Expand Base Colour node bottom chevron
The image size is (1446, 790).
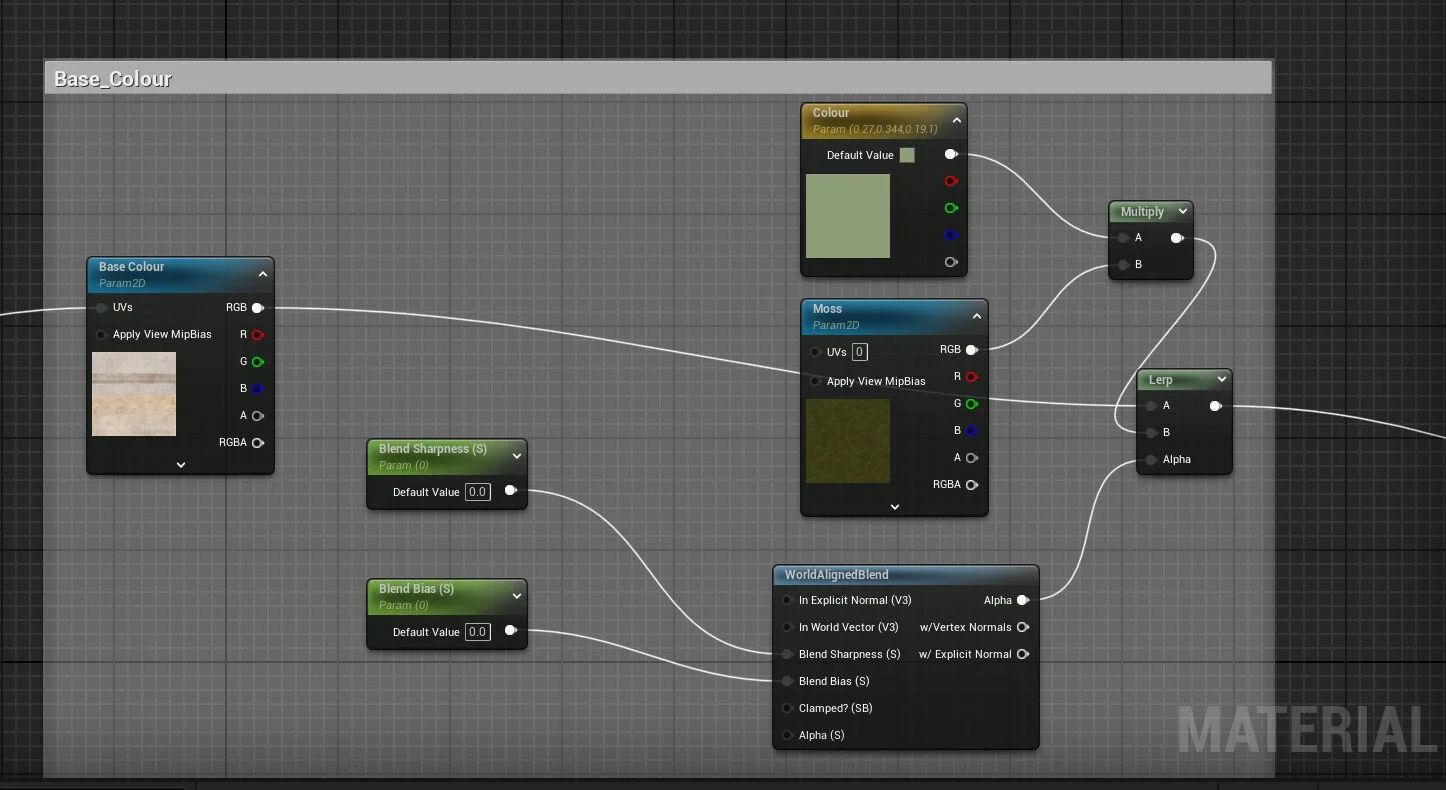(x=181, y=465)
